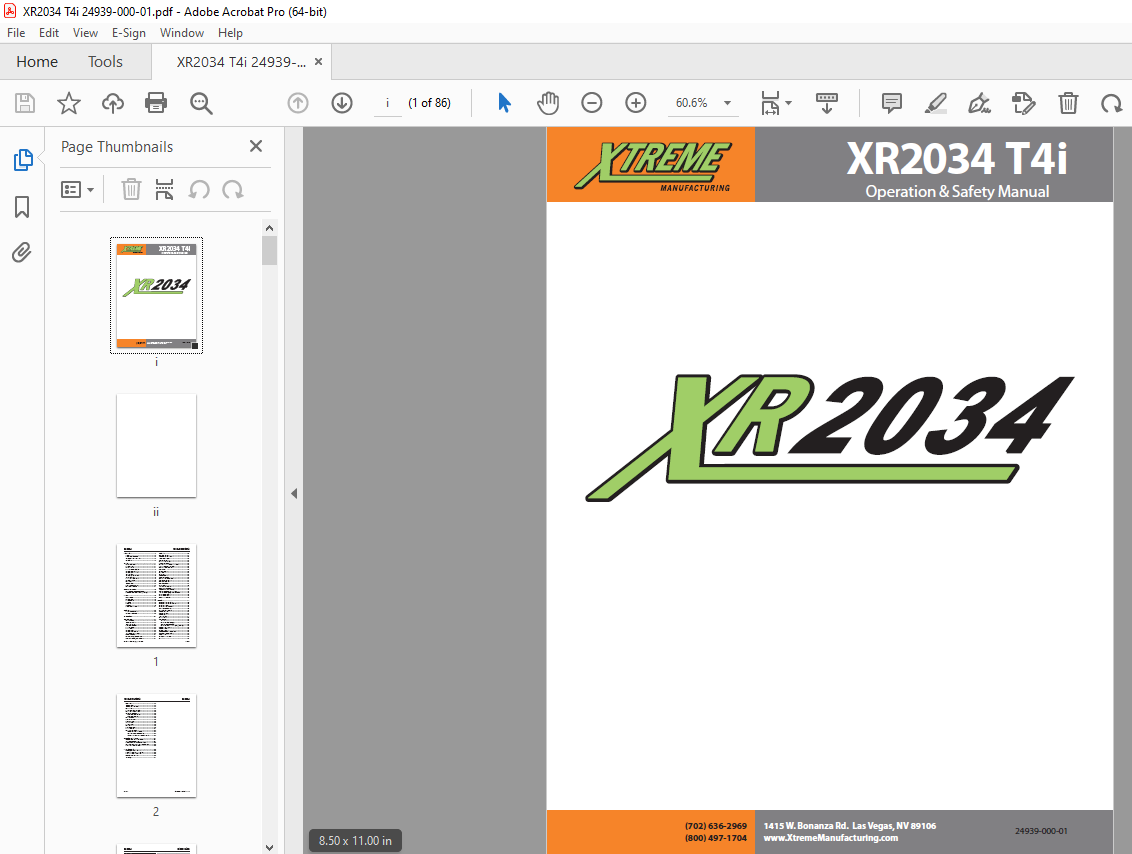
Task: Click www.XtremeManufacturing.com in page footer
Action: coord(830,838)
